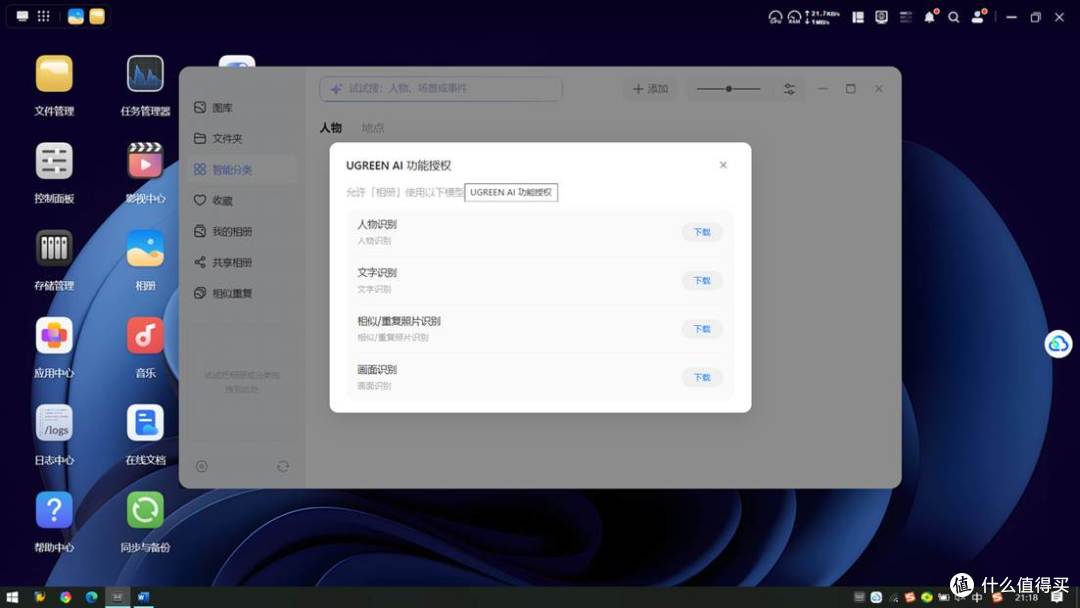The image size is (1080, 608).
Task: Switch to the yellow Files app in top bar
Action: pos(97,16)
